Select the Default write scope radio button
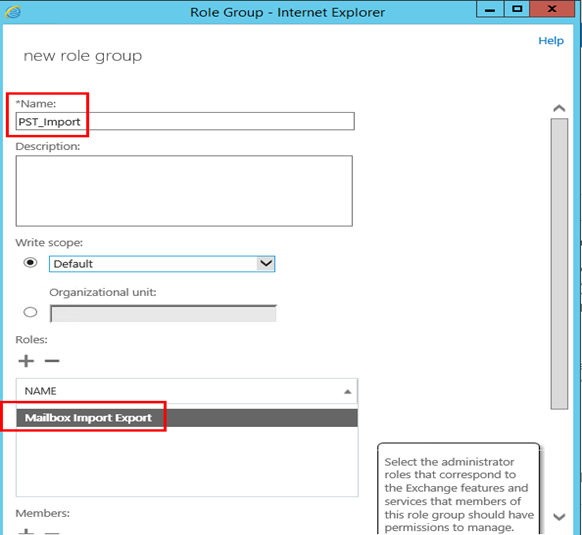The image size is (582, 535). [x=30, y=263]
